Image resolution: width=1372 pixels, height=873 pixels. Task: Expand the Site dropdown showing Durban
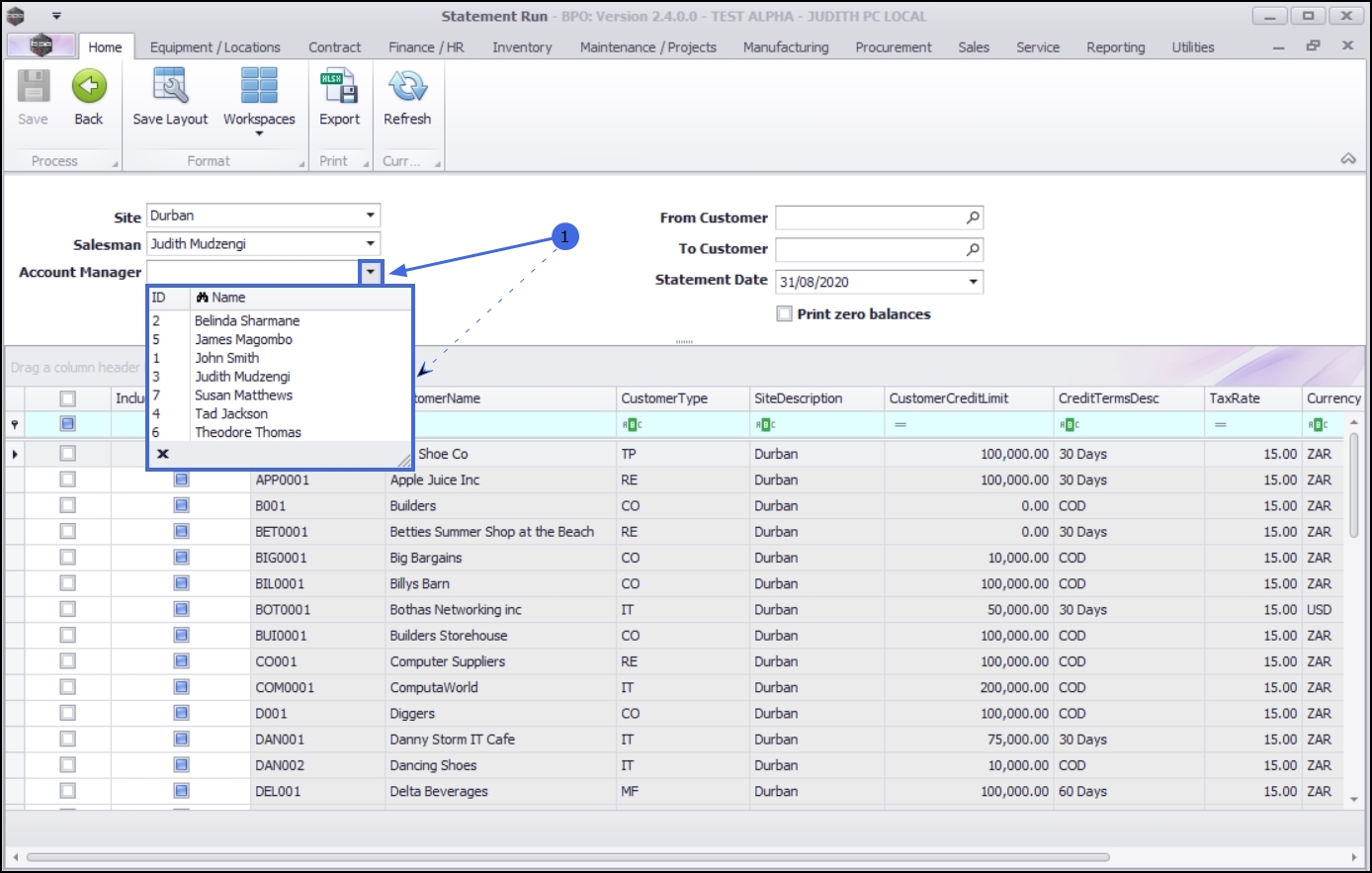tap(371, 216)
